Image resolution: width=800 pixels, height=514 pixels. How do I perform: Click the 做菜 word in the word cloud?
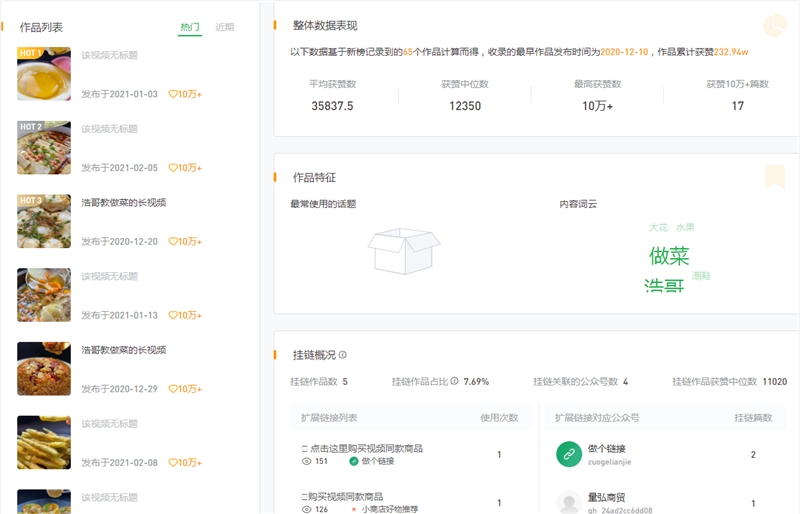pos(669,256)
